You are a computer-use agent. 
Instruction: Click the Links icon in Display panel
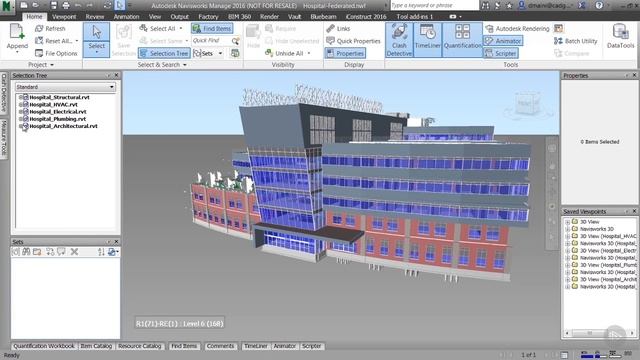pyautogui.click(x=330, y=29)
